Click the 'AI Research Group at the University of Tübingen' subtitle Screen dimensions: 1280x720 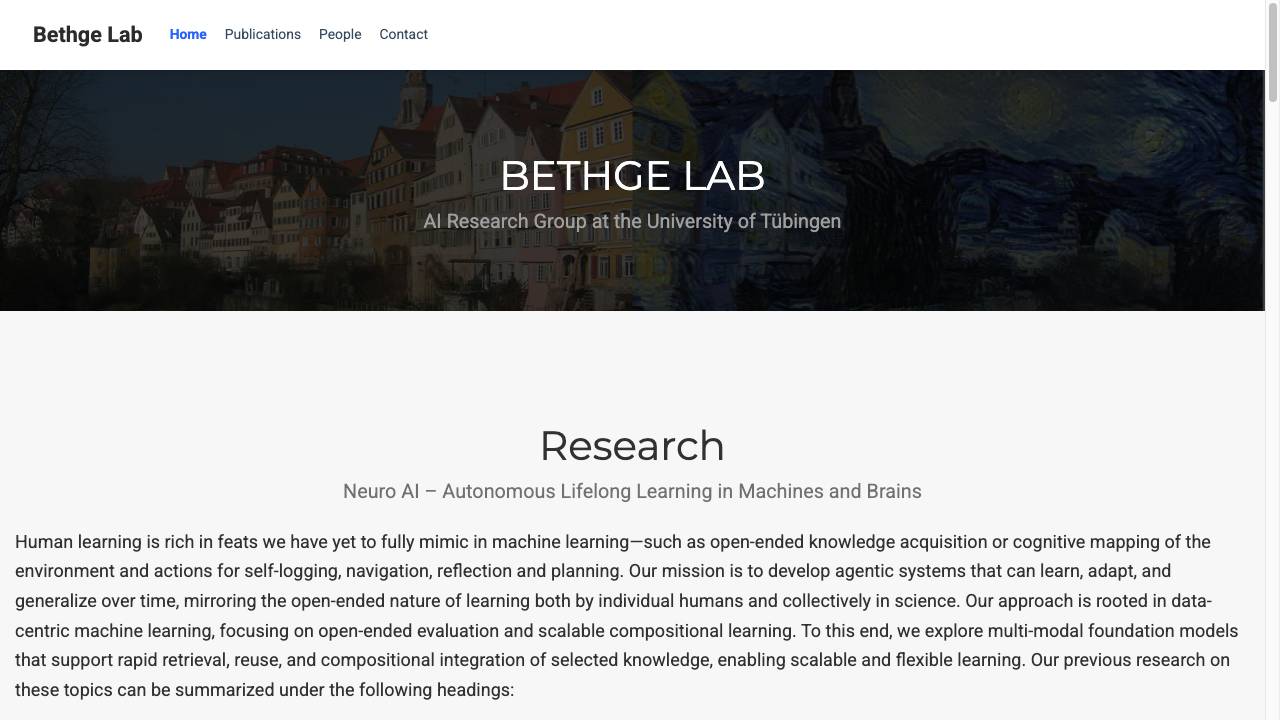tap(632, 221)
